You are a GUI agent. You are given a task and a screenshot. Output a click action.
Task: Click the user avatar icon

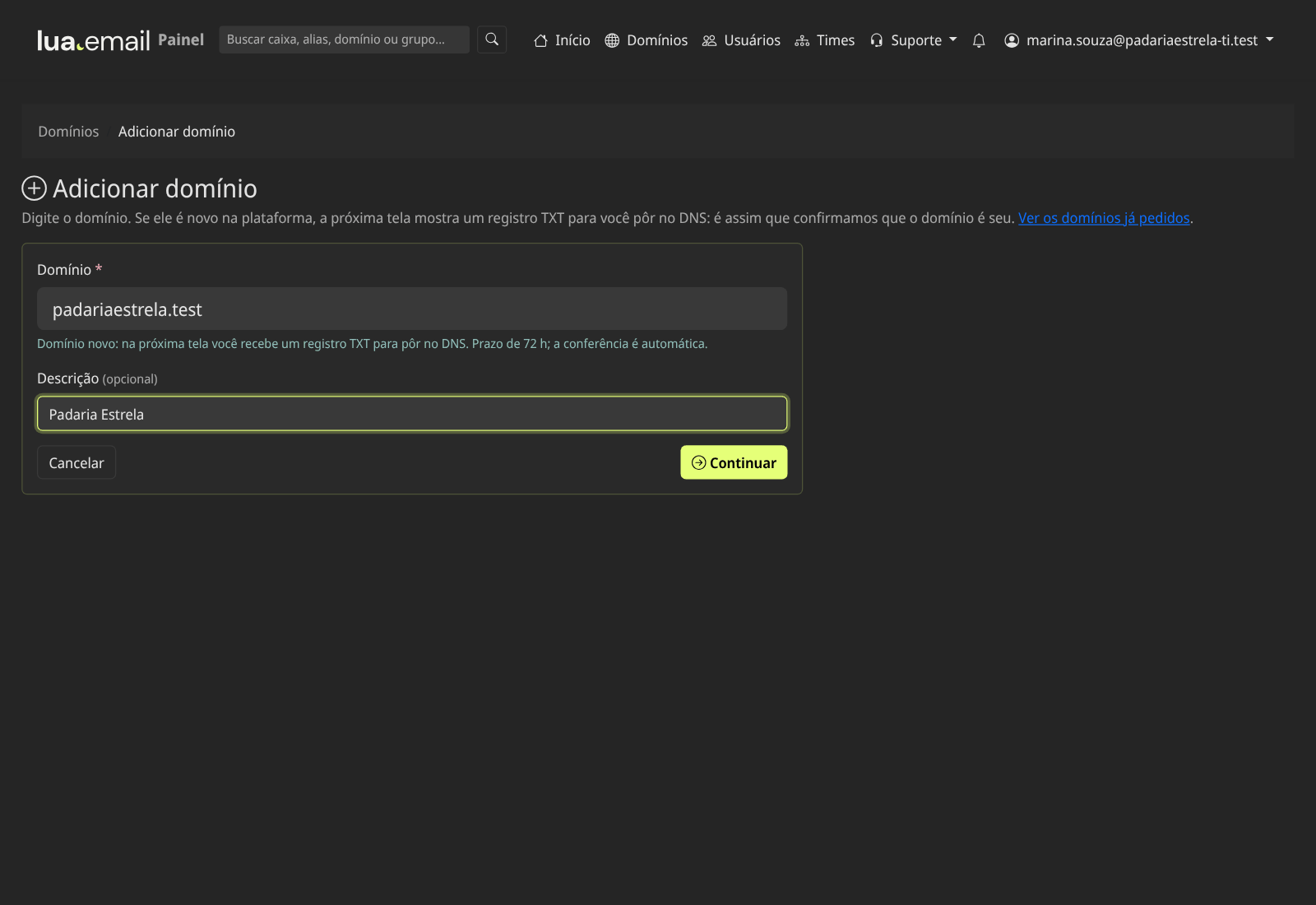pos(1012,40)
